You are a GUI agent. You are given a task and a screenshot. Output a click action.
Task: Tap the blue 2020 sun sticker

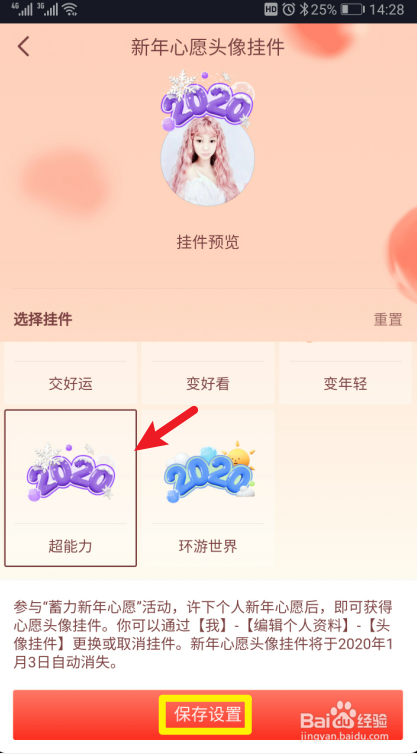pyautogui.click(x=208, y=470)
